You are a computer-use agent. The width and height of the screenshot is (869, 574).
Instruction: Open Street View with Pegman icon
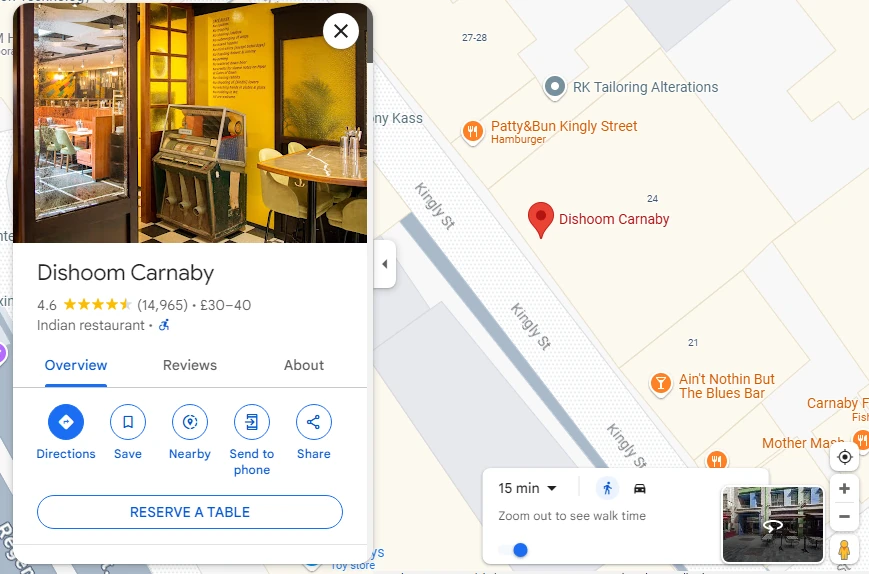point(845,549)
